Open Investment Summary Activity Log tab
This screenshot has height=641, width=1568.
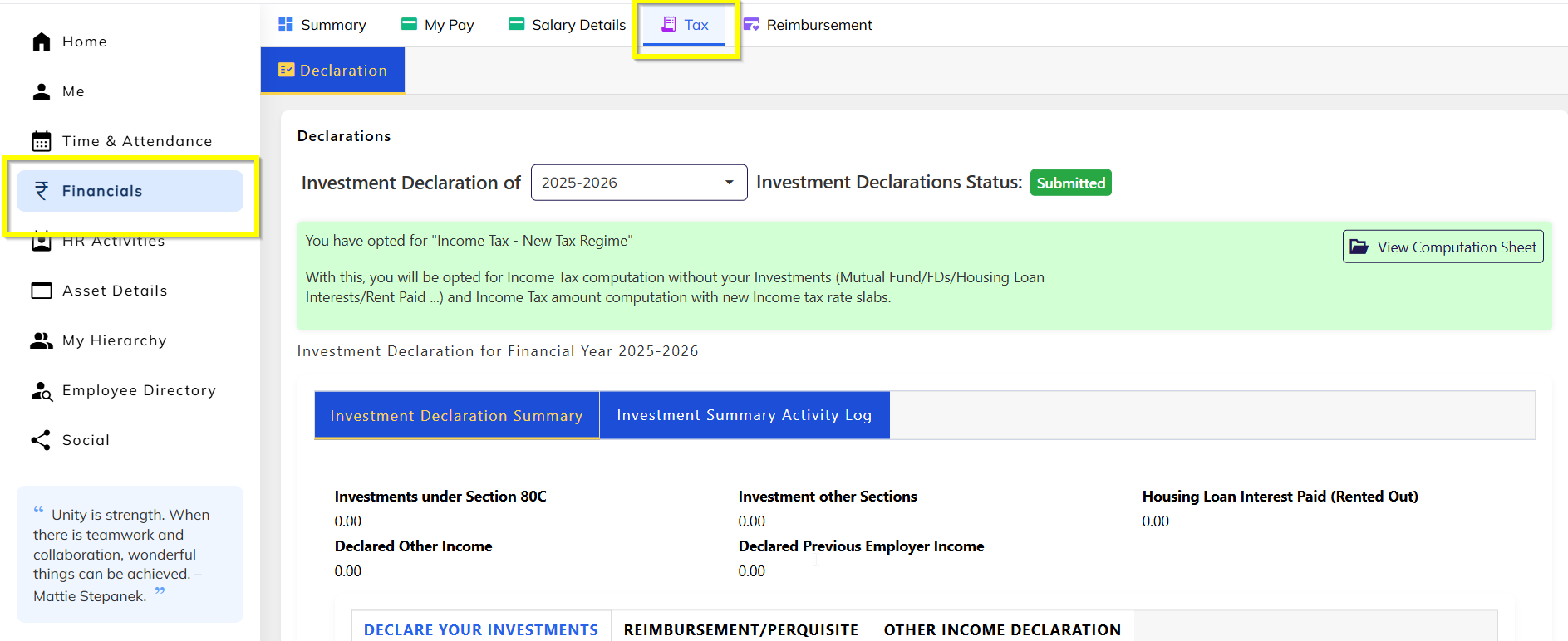[x=744, y=415]
